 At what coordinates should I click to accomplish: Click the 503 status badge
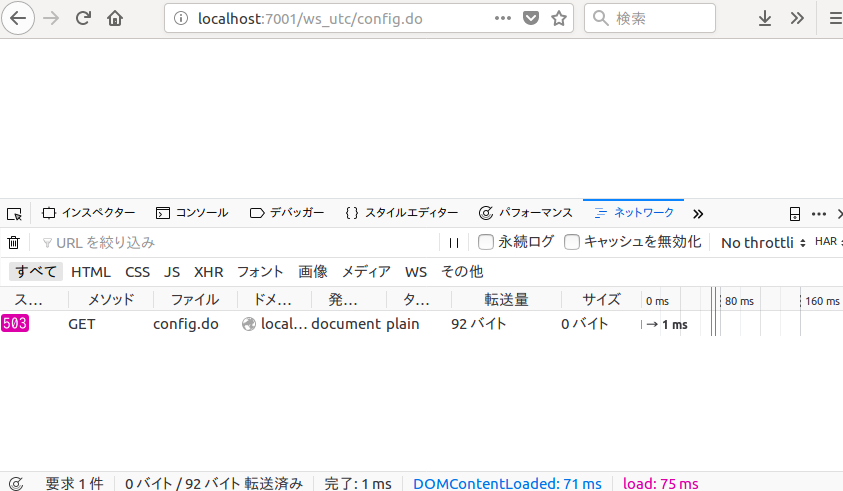15,323
